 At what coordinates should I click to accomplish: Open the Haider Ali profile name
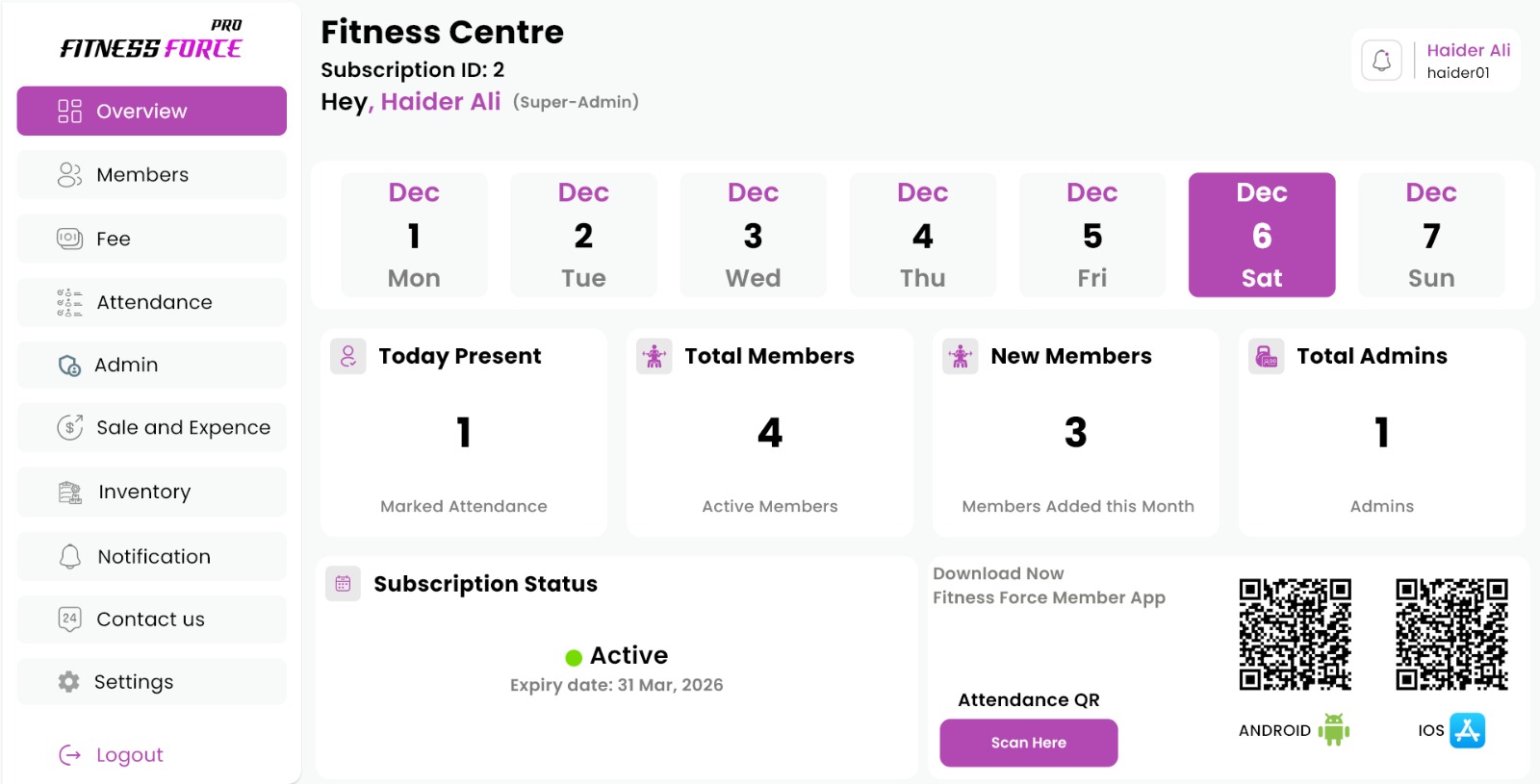coord(1468,50)
